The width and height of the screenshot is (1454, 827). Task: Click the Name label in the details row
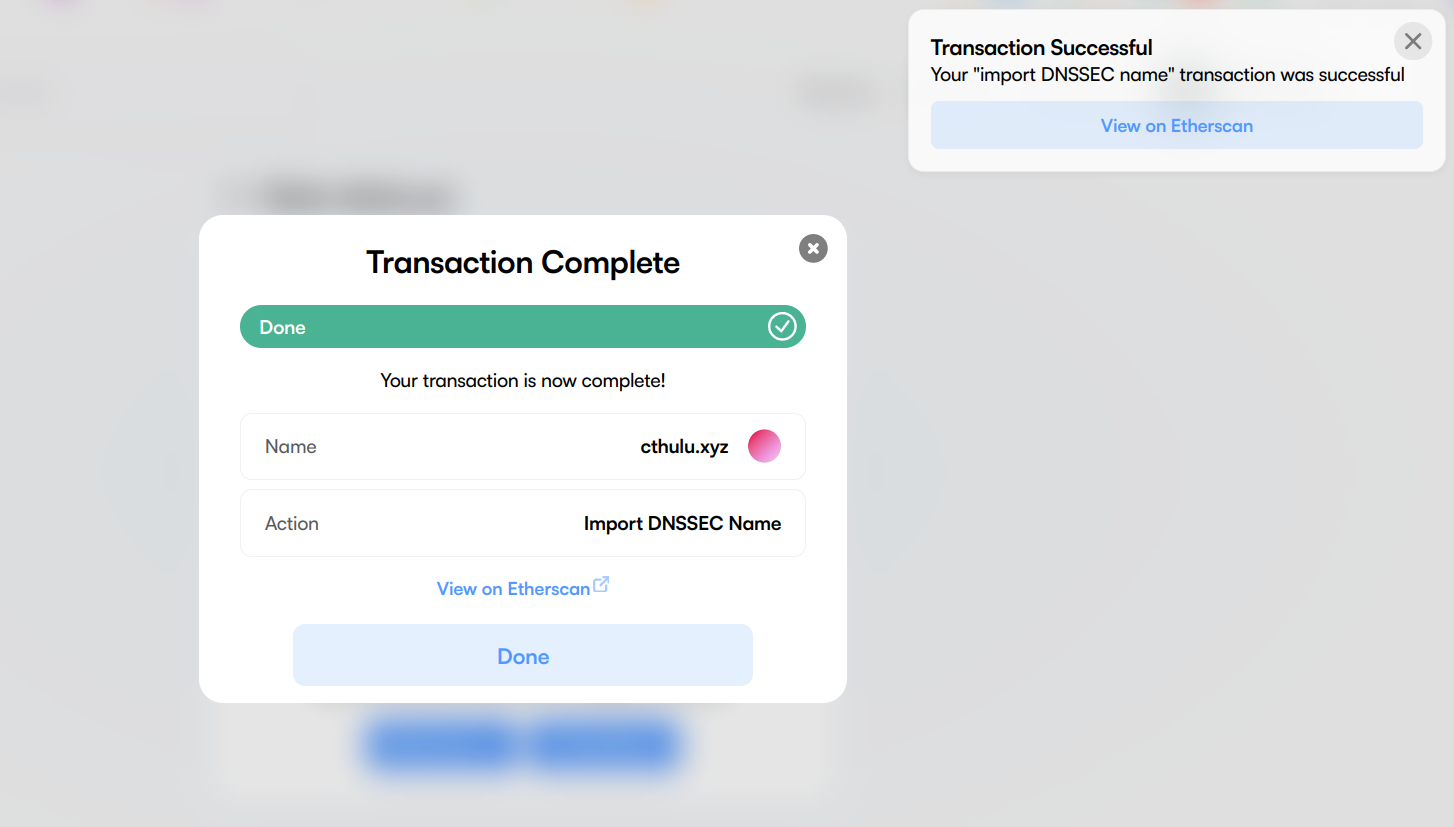291,447
